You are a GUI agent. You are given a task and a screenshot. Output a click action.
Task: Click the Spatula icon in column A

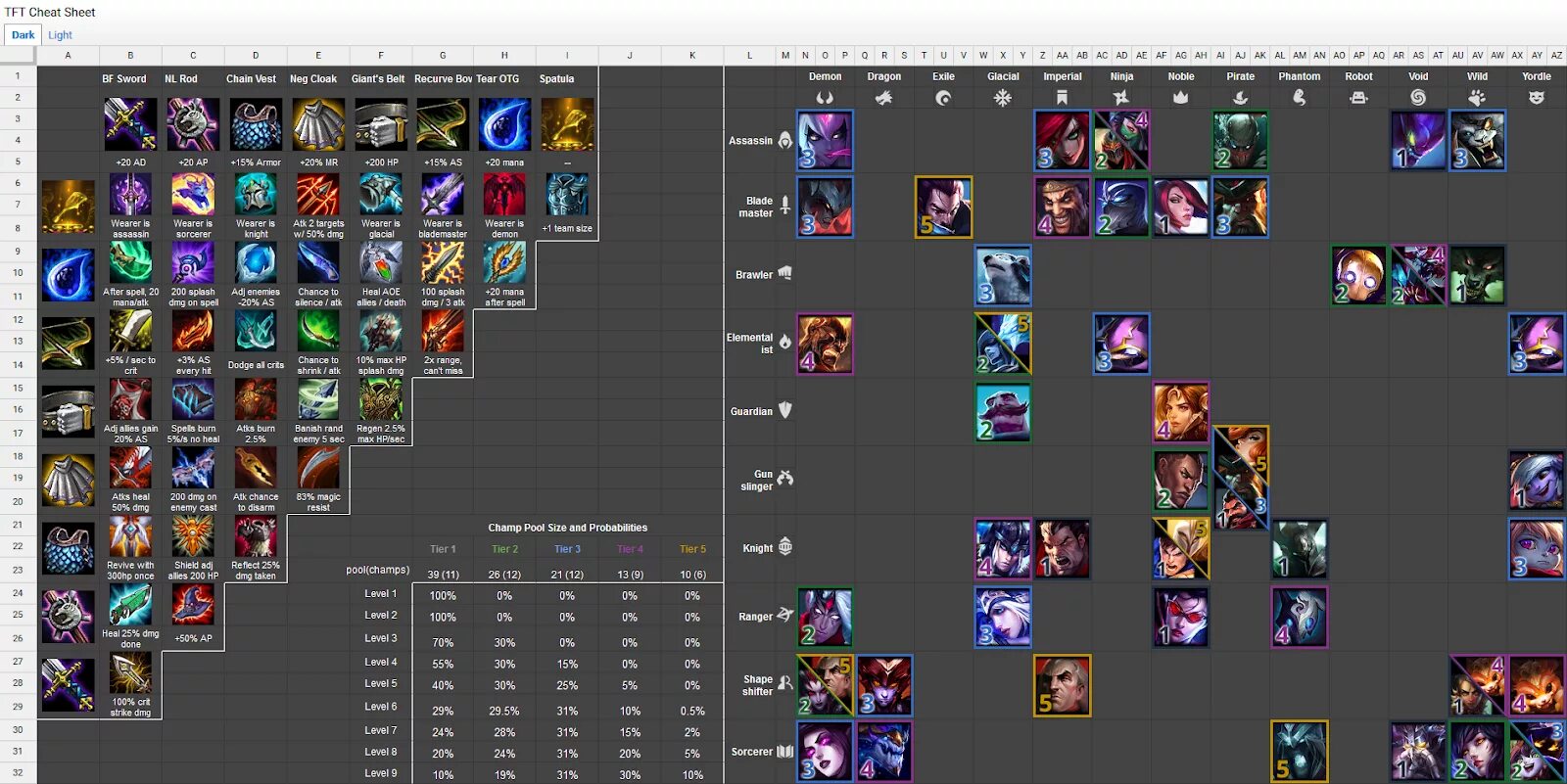pyautogui.click(x=68, y=206)
